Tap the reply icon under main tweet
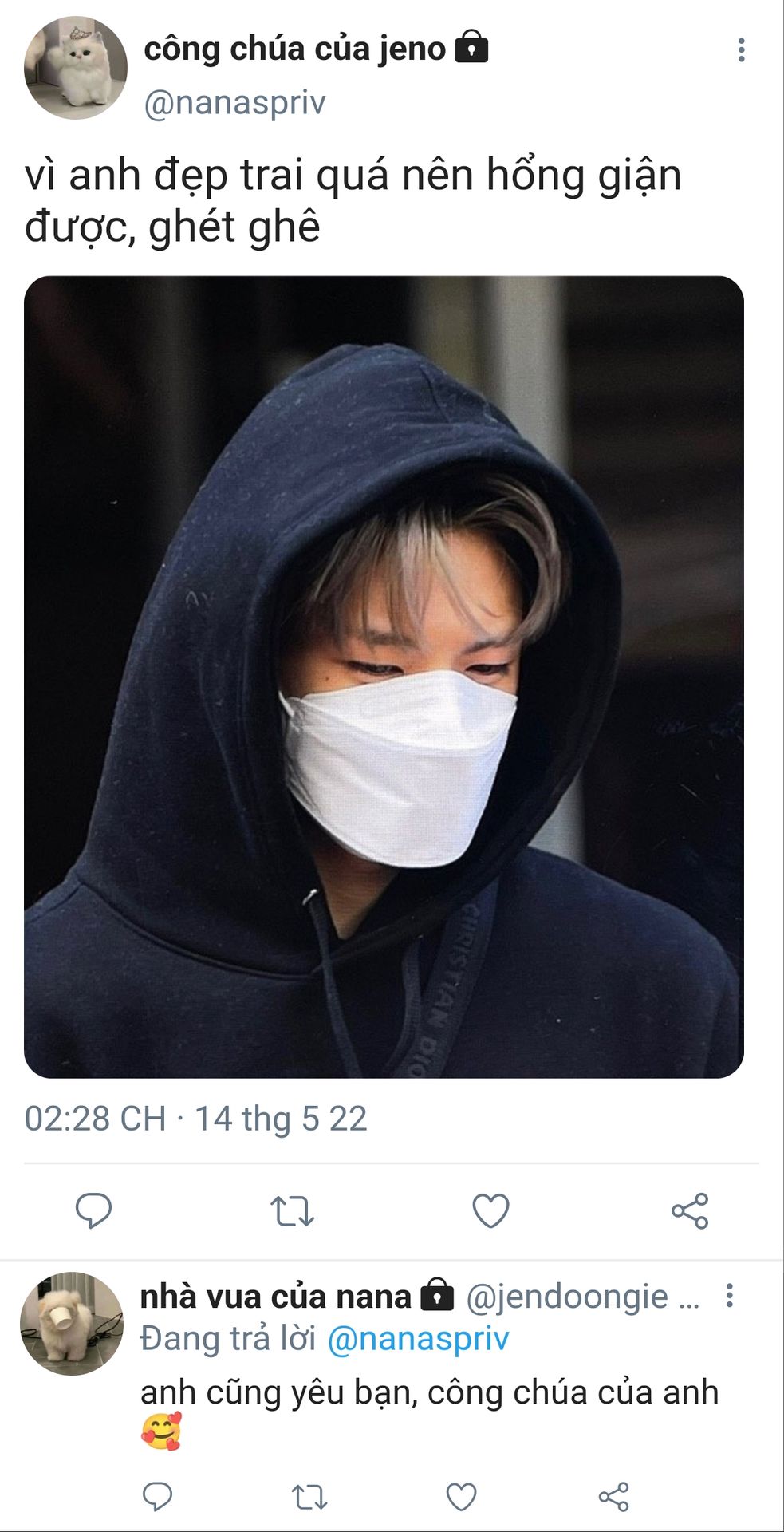 point(93,1210)
